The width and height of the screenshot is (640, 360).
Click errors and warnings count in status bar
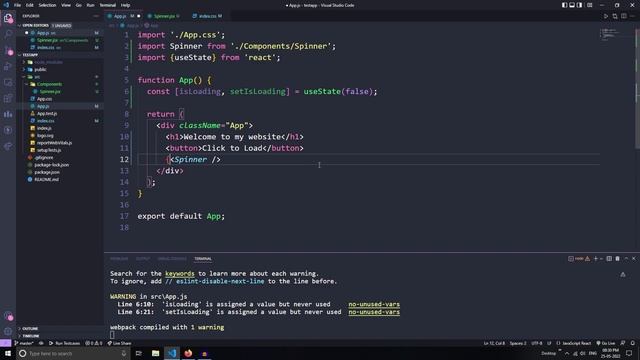94,343
